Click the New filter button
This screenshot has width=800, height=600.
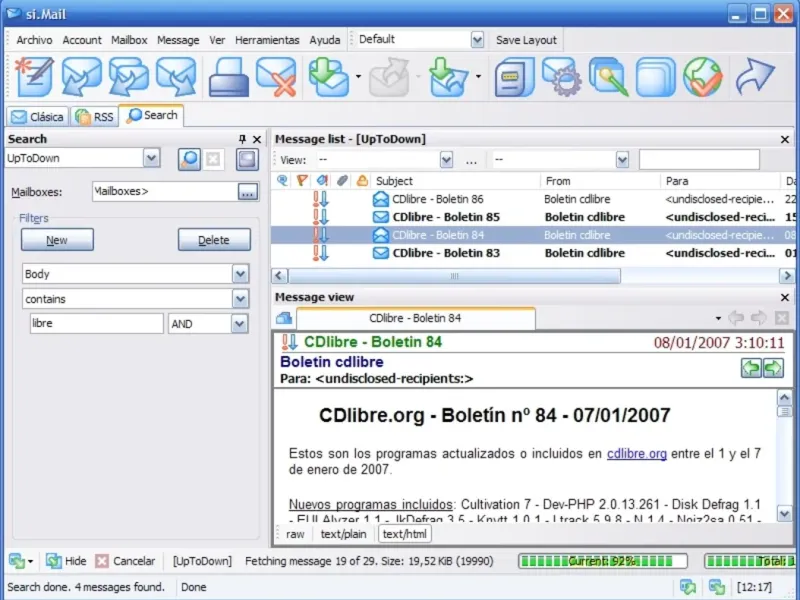tap(57, 240)
